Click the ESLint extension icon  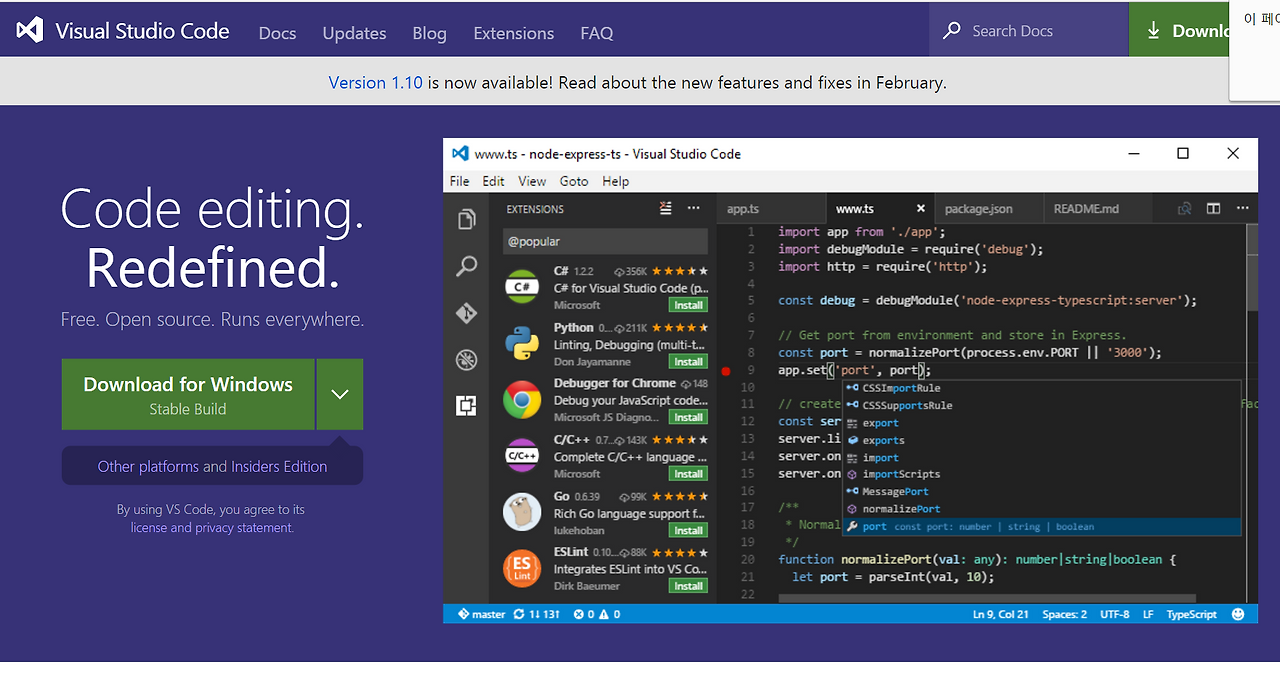coord(522,568)
